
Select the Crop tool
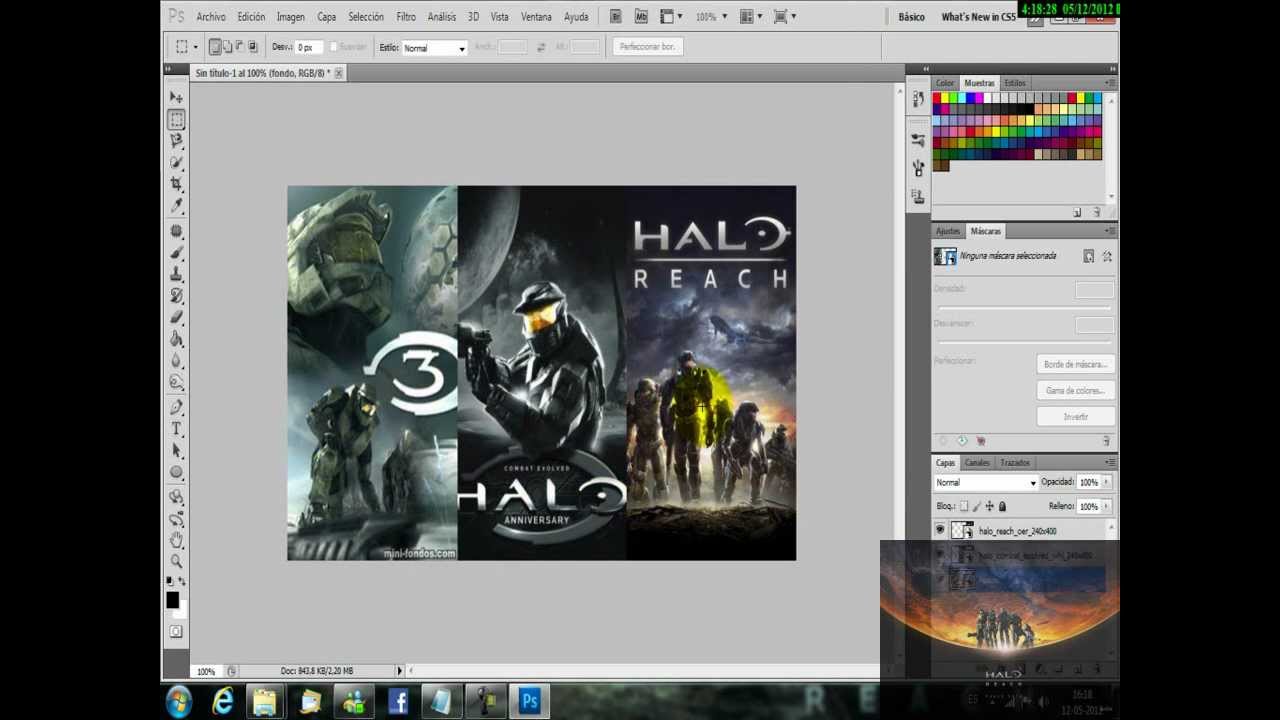pyautogui.click(x=176, y=184)
